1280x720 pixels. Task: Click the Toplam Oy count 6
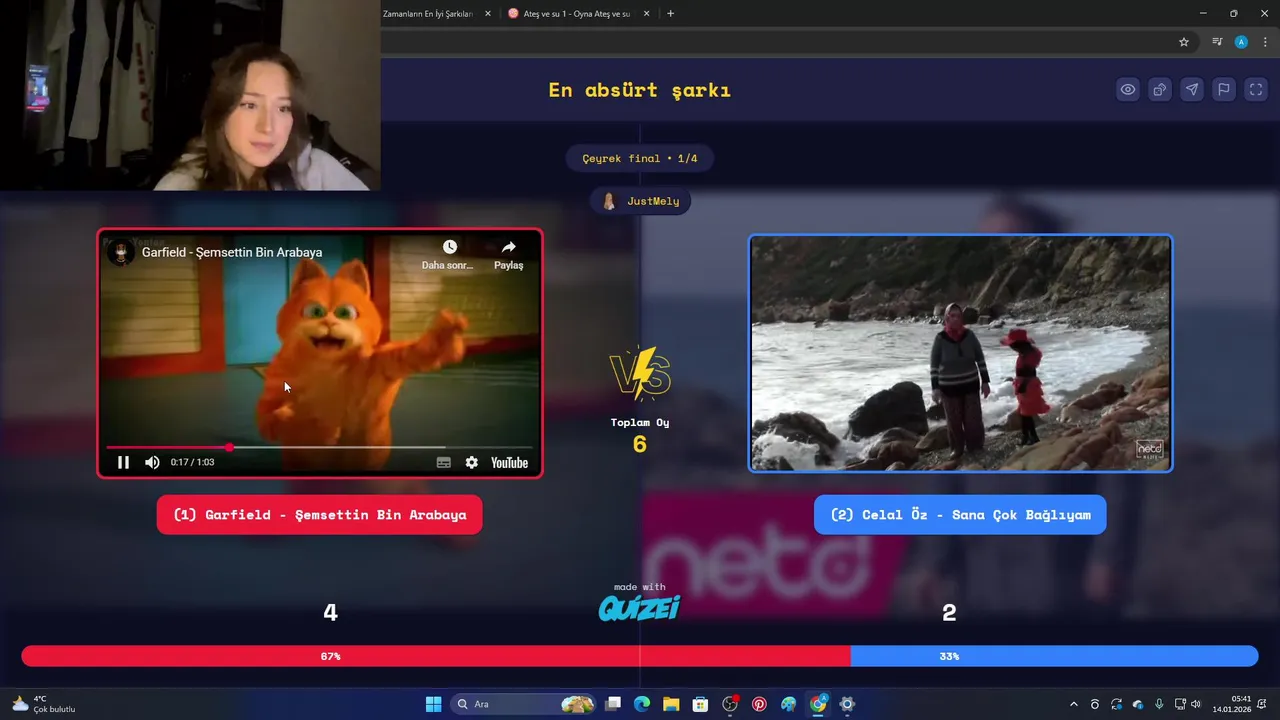pyautogui.click(x=640, y=444)
